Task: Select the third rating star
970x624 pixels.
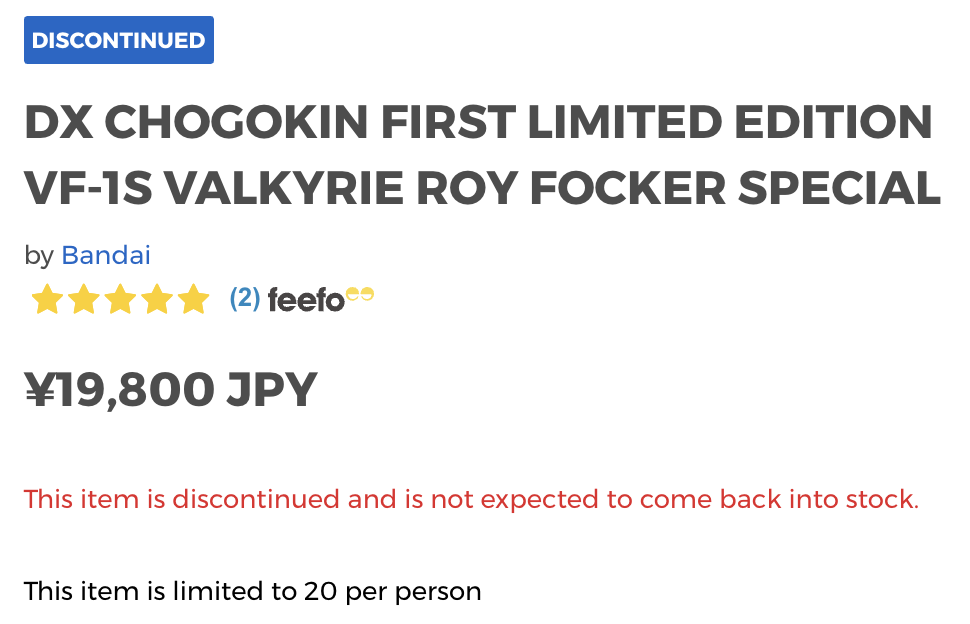Action: click(121, 299)
